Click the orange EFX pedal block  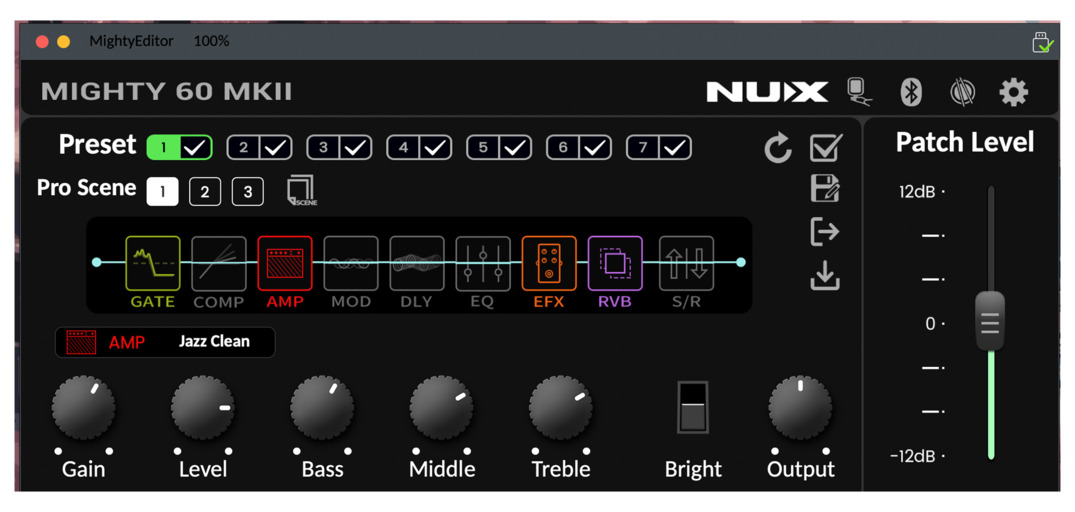548,264
